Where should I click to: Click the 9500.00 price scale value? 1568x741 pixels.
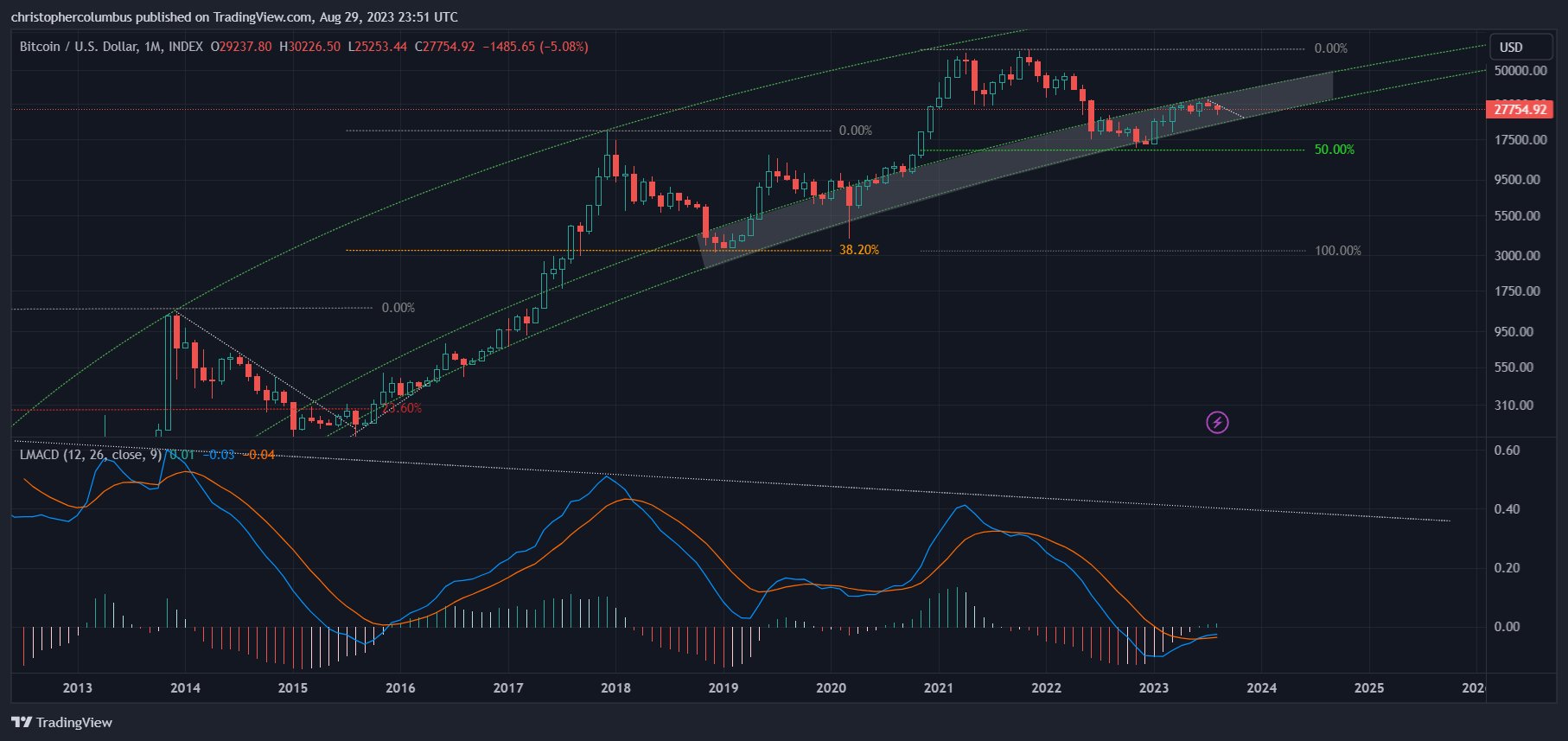pos(1517,180)
